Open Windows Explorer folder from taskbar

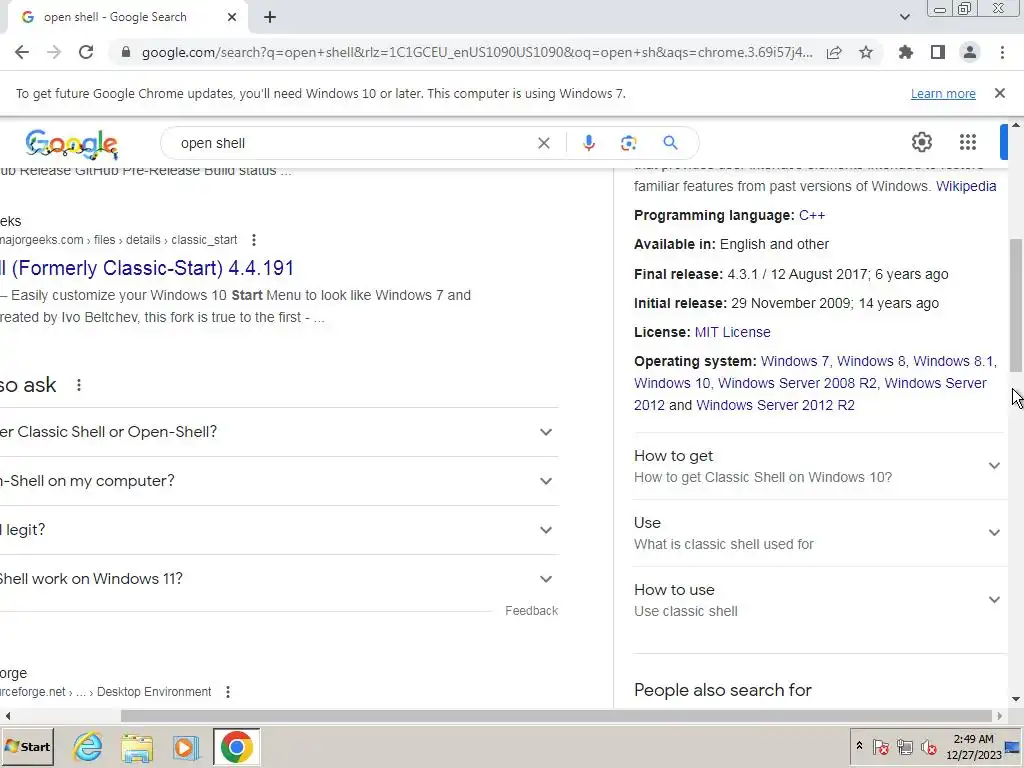(136, 746)
